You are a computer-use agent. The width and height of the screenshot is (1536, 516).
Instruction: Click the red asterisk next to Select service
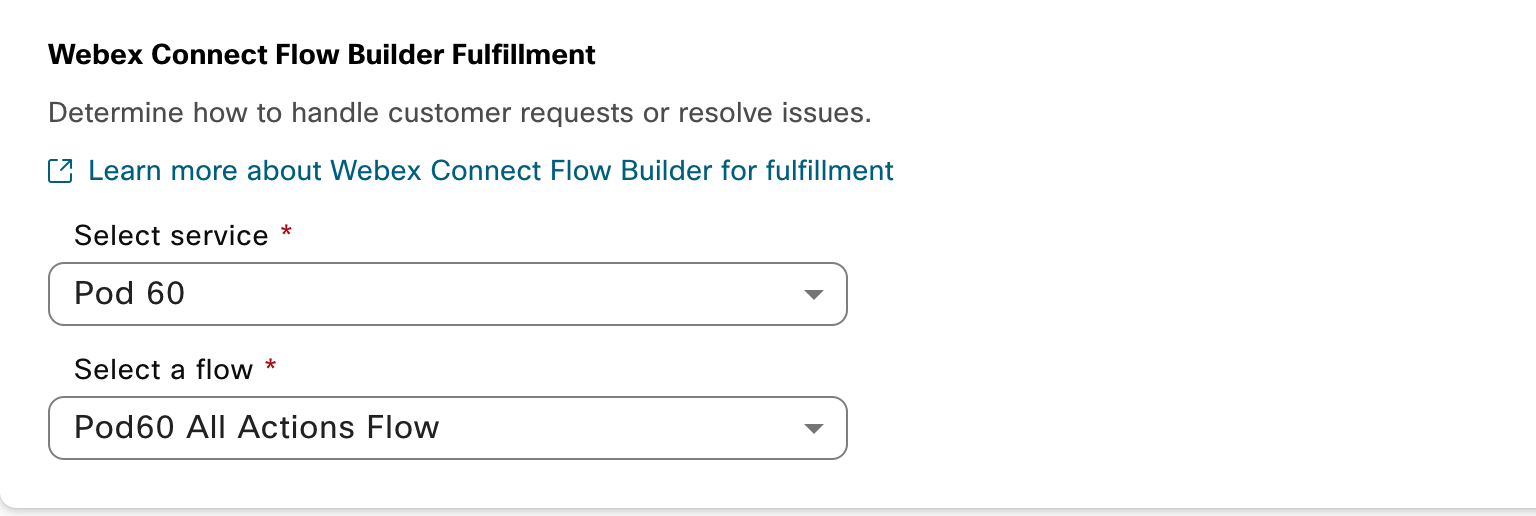click(287, 233)
